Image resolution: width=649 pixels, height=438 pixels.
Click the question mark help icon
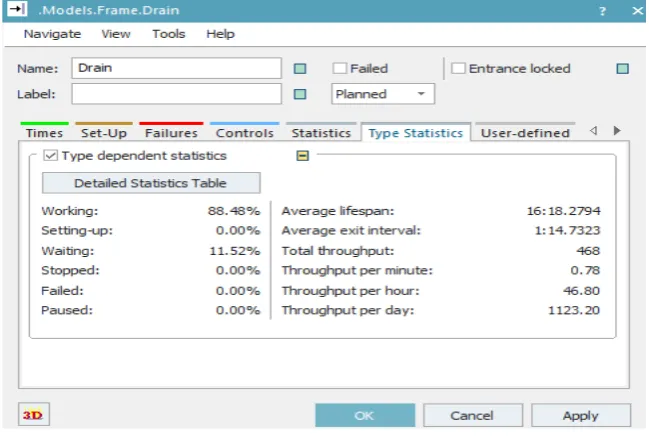tap(603, 11)
